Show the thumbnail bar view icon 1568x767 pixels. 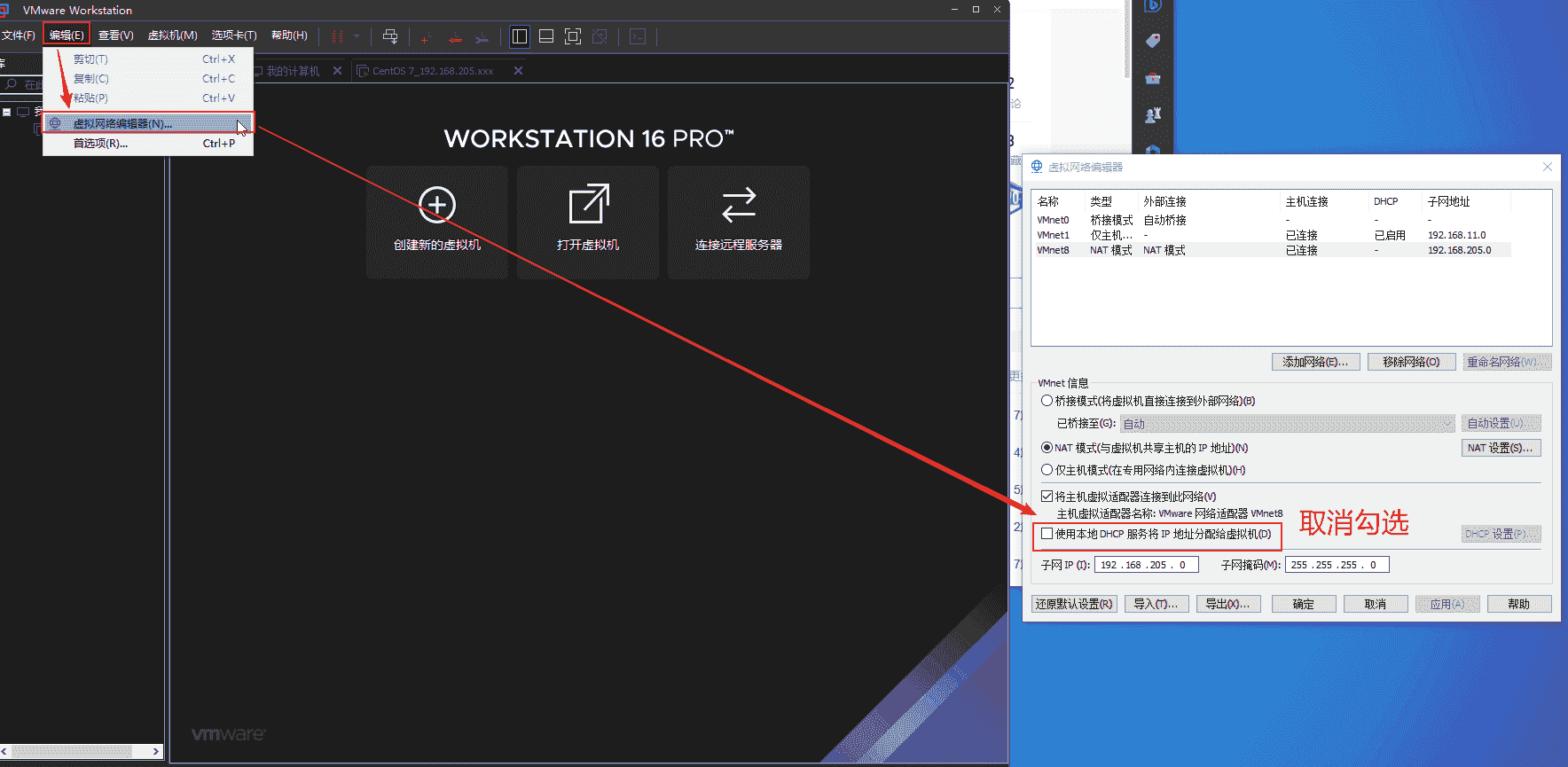[x=546, y=36]
